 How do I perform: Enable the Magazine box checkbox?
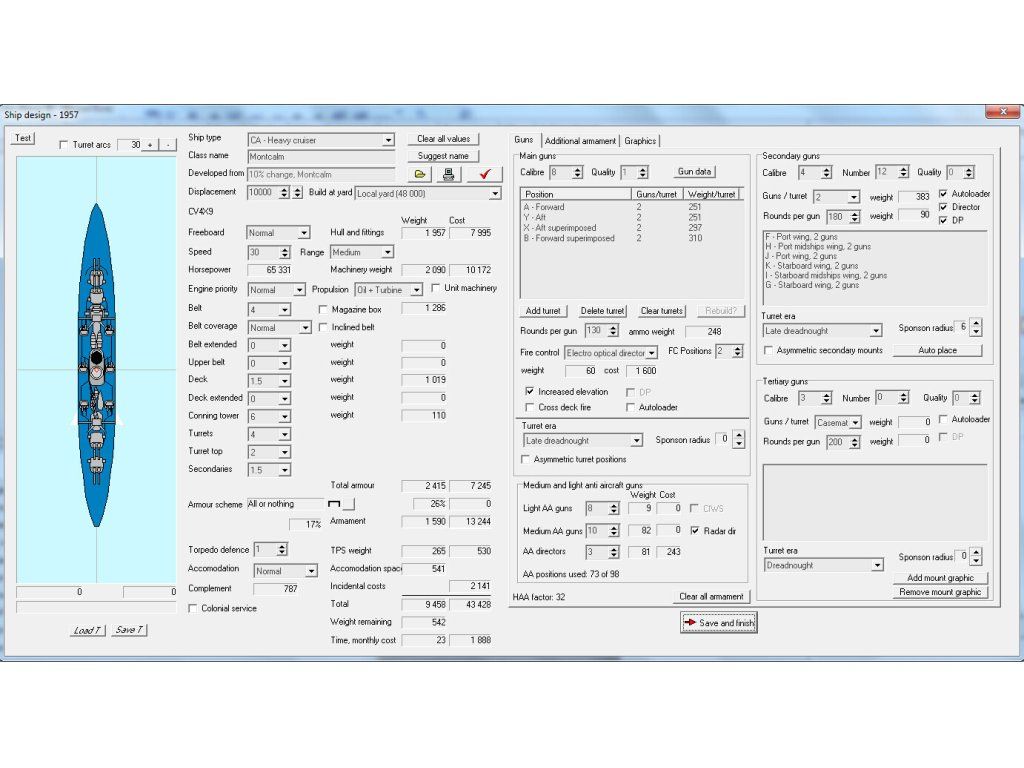pyautogui.click(x=324, y=310)
